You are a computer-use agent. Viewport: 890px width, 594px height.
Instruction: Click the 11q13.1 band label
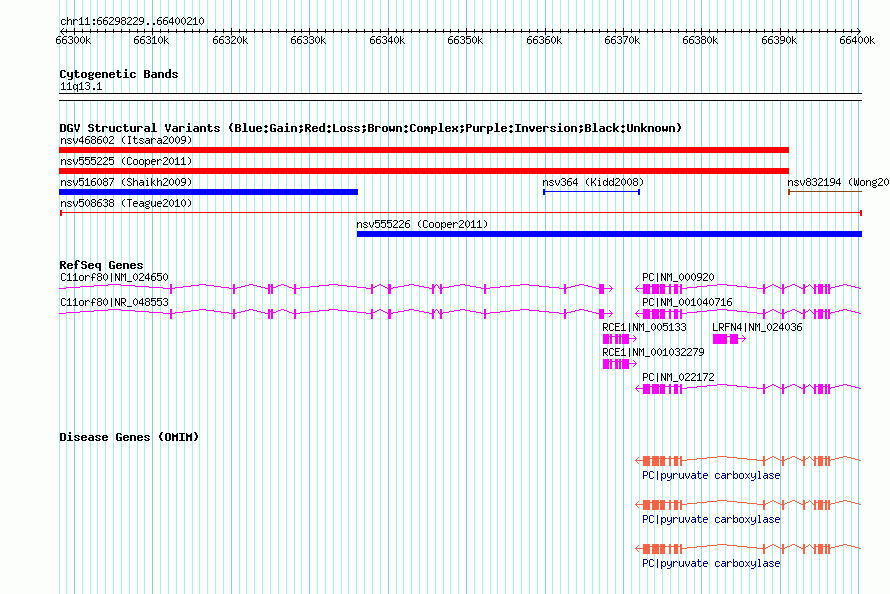pyautogui.click(x=81, y=86)
